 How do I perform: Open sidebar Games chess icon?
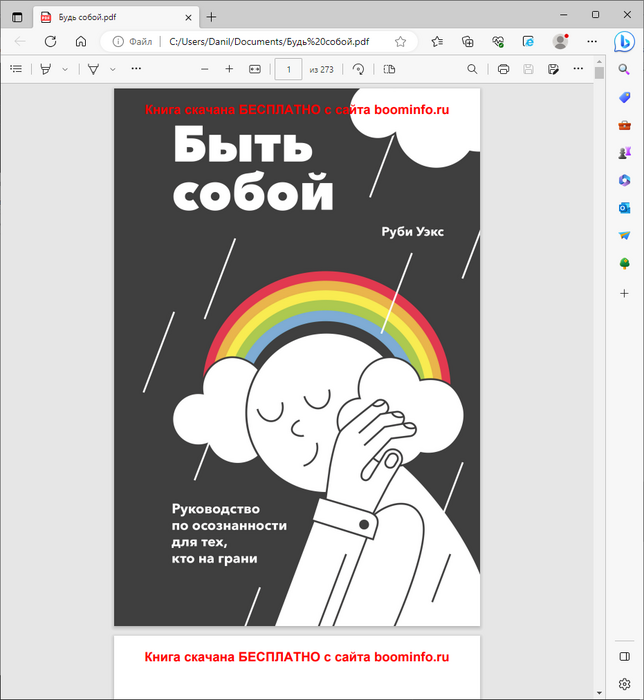click(x=624, y=153)
